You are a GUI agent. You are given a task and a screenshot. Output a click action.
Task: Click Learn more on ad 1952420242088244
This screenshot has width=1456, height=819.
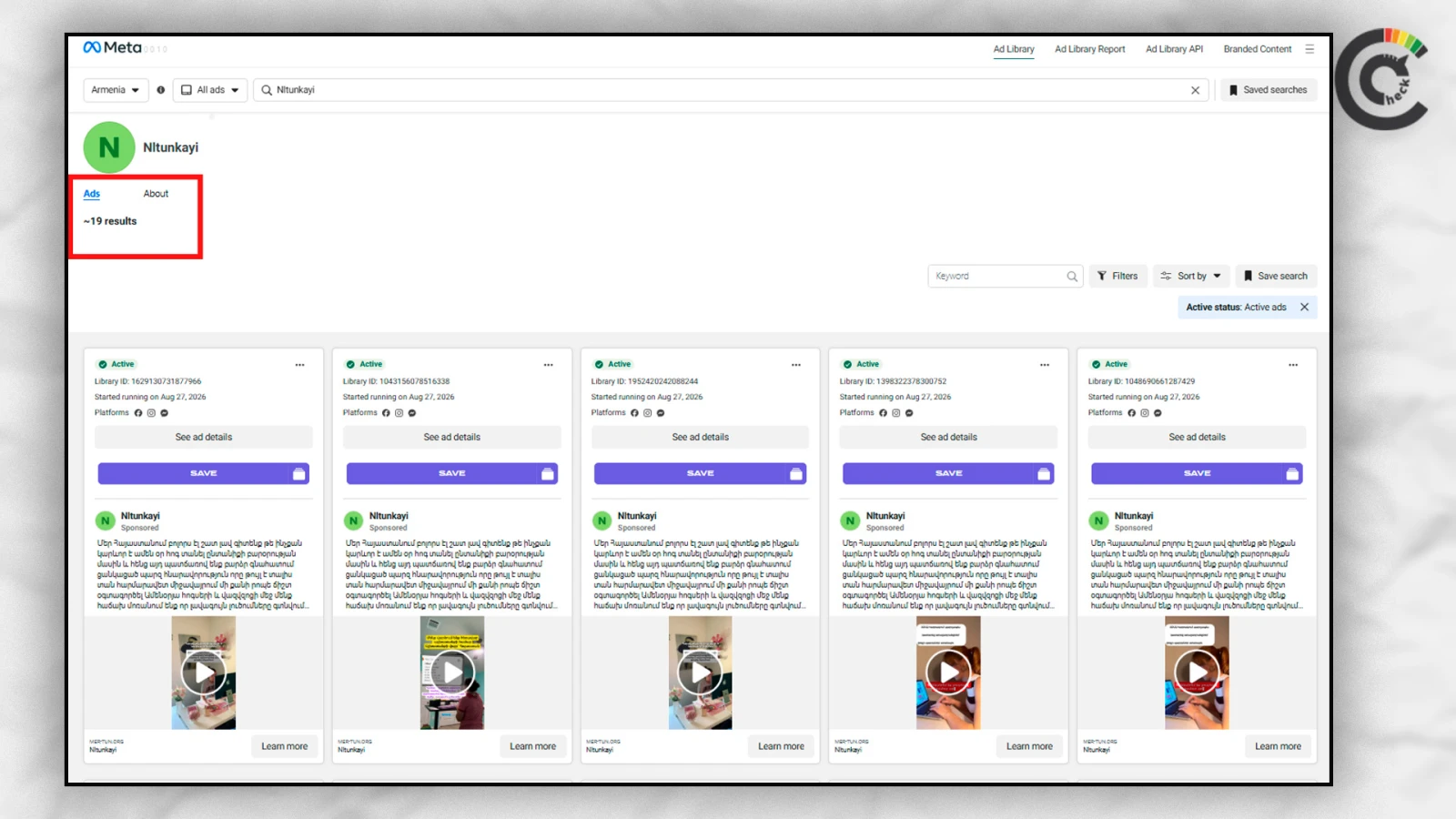pos(781,747)
